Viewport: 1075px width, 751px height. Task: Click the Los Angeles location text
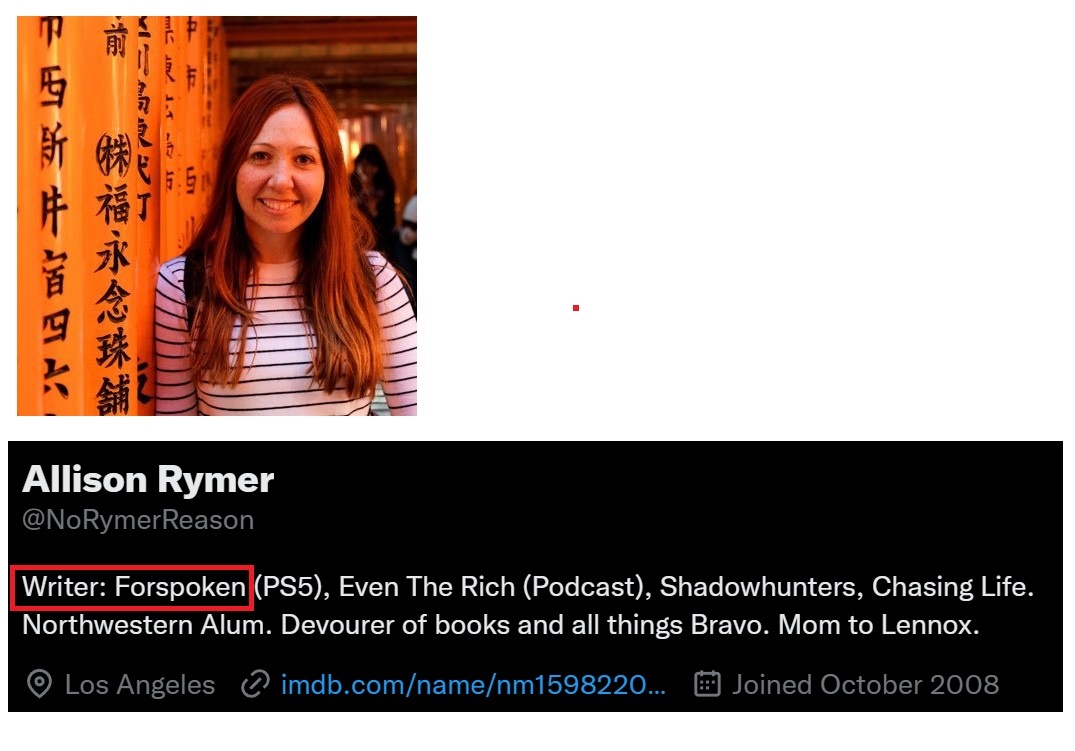pos(140,684)
